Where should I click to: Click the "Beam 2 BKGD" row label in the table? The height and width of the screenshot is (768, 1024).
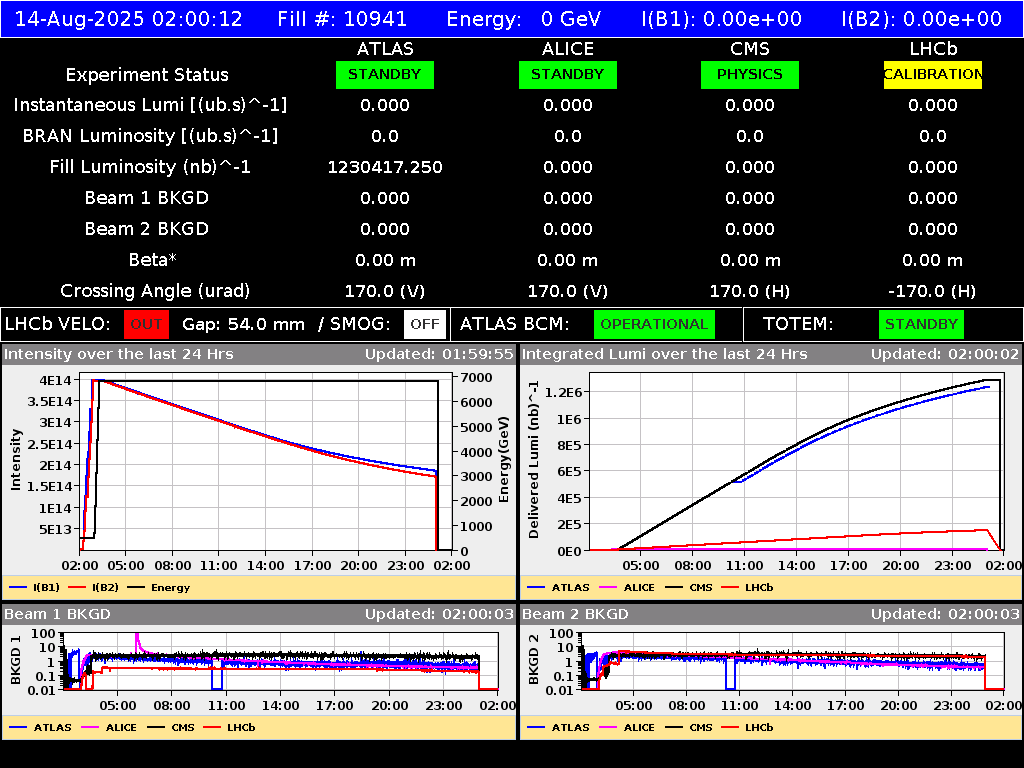pos(147,229)
